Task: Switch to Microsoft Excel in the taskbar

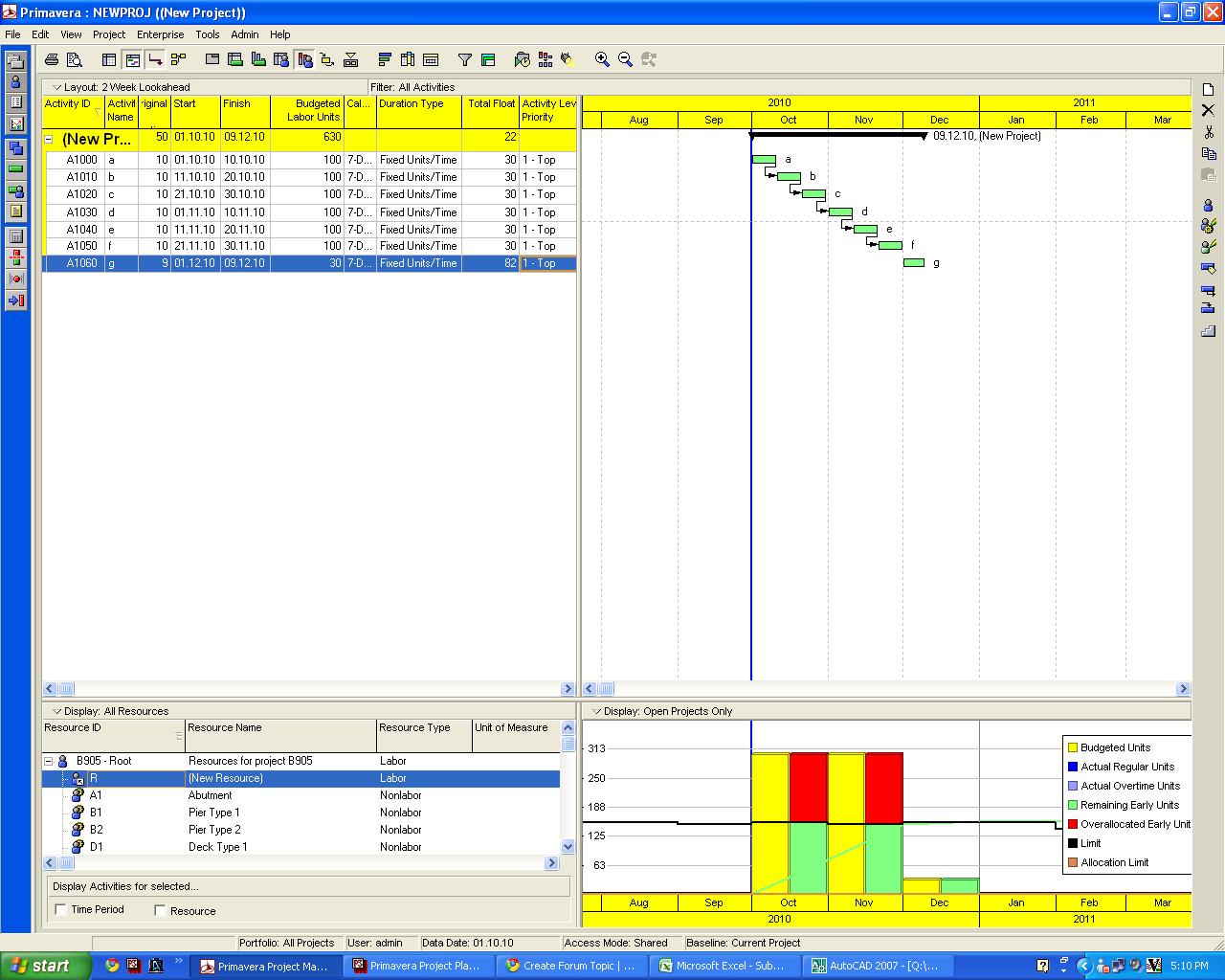Action: pyautogui.click(x=724, y=966)
